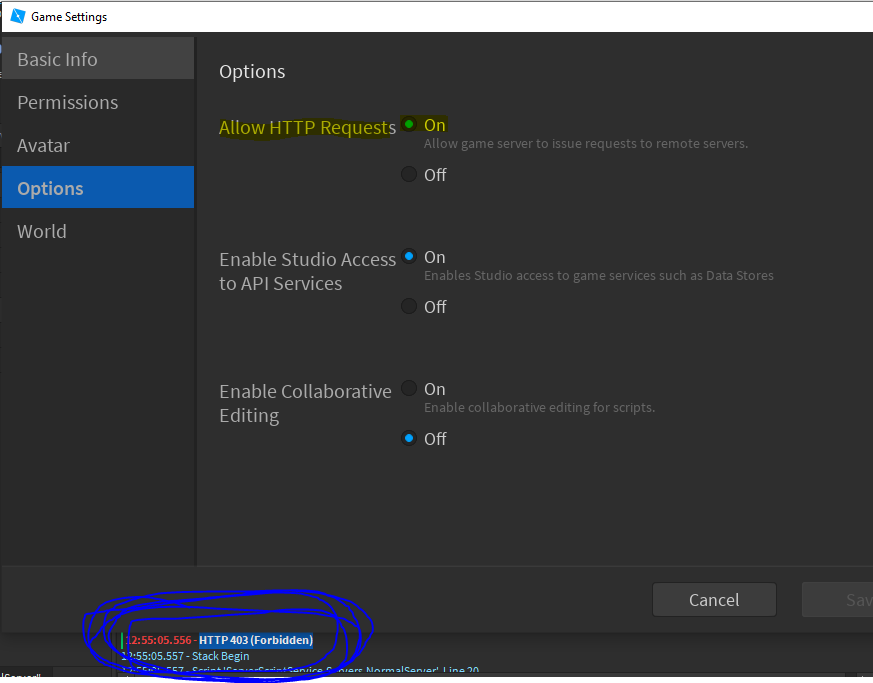Image resolution: width=873 pixels, height=683 pixels.
Task: Open the Basic Info settings page
Action: pyautogui.click(x=56, y=59)
